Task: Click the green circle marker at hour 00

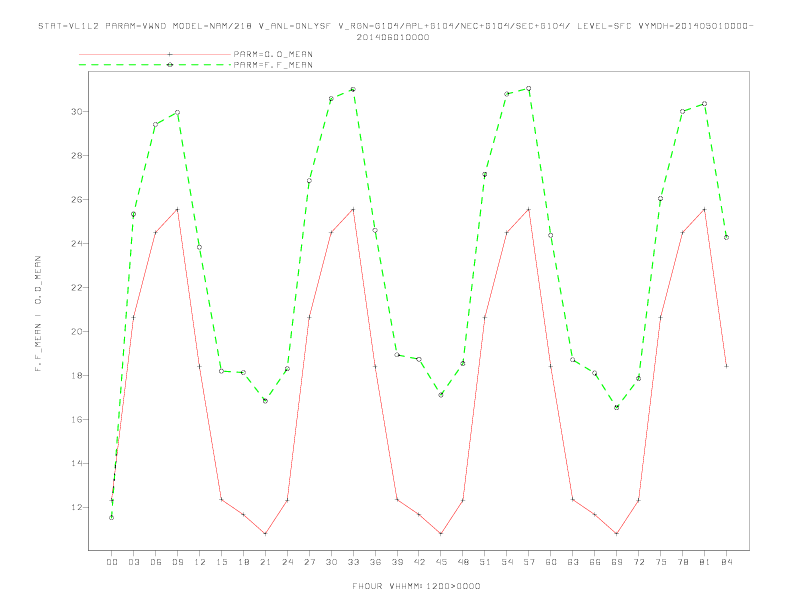Action: click(x=112, y=518)
